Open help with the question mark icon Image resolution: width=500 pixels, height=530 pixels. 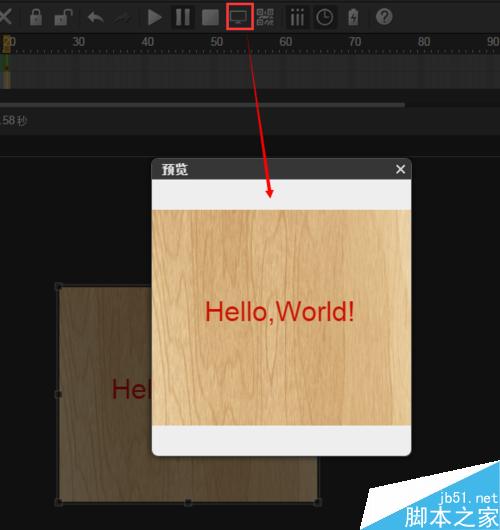coord(384,17)
